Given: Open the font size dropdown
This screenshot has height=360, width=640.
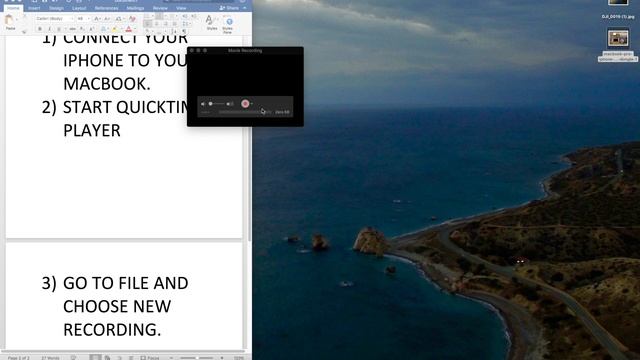Looking at the screenshot, I should click(x=89, y=19).
